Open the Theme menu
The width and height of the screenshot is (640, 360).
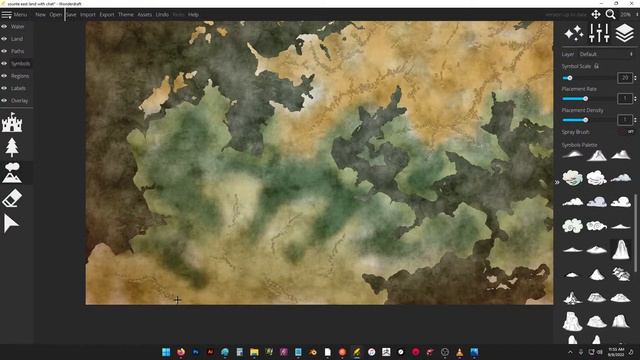(126, 15)
